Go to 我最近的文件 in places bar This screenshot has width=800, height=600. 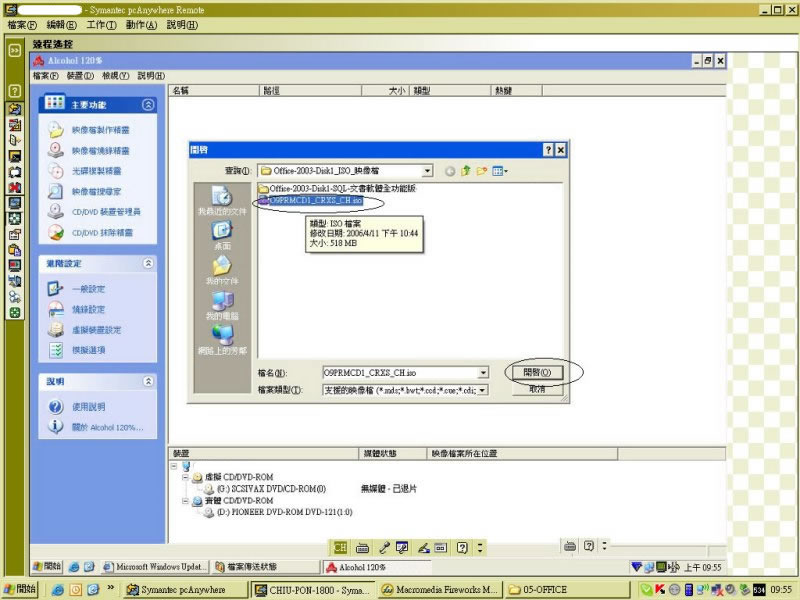[x=222, y=201]
